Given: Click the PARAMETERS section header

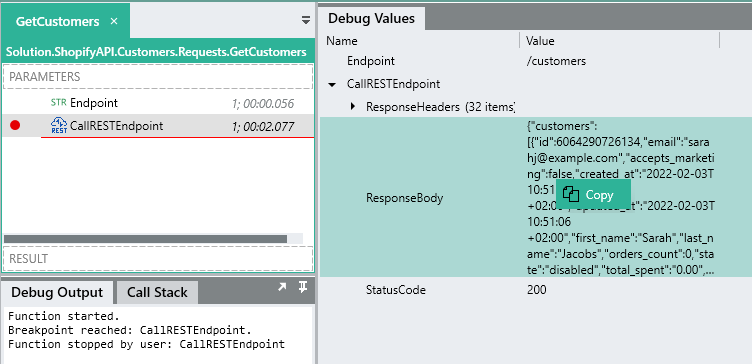Looking at the screenshot, I should (x=158, y=77).
